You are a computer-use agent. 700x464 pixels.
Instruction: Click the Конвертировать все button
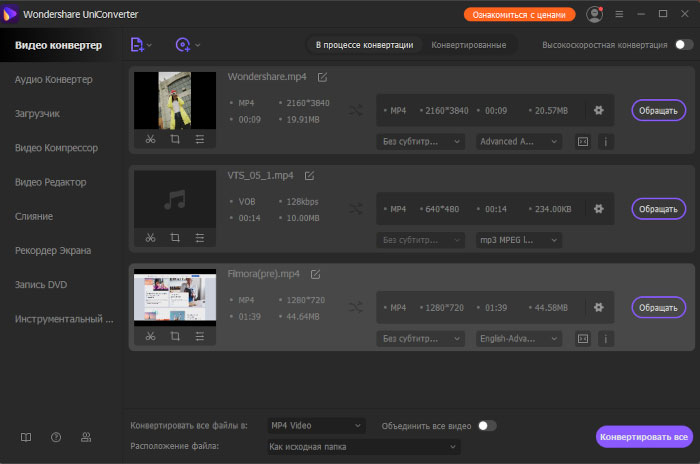tap(644, 437)
